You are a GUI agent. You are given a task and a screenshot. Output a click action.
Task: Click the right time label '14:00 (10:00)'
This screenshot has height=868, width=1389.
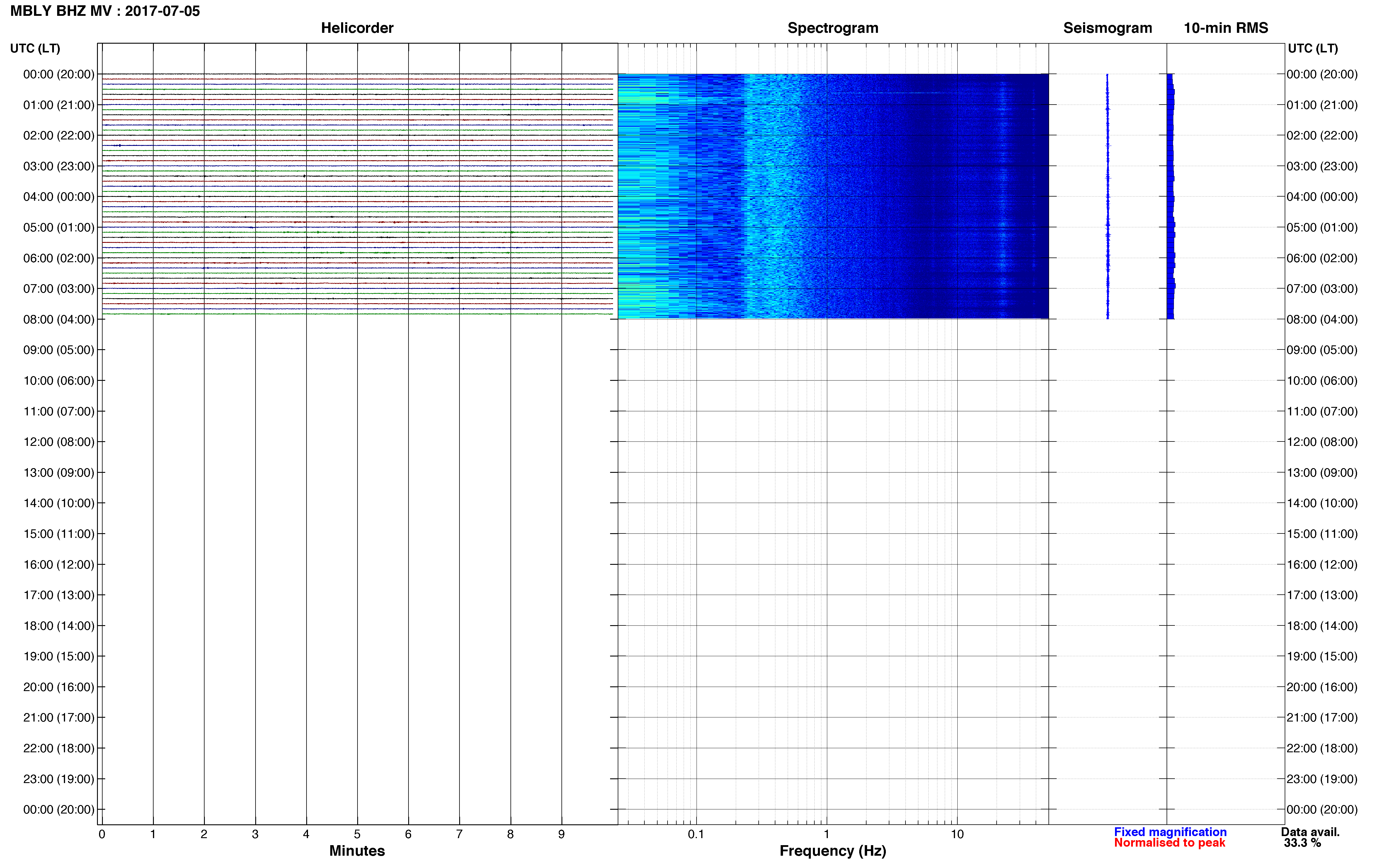1322,504
